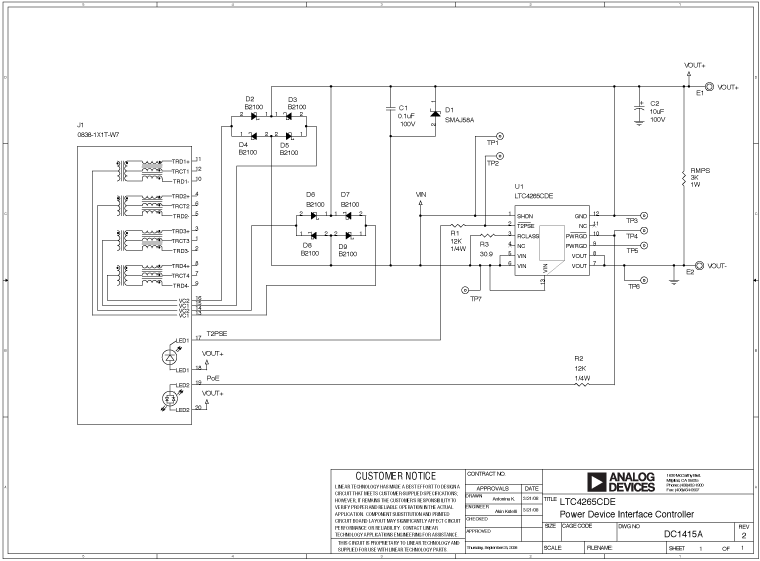The image size is (760, 561).
Task: Click the R1 resistor symbol
Action: tap(458, 226)
